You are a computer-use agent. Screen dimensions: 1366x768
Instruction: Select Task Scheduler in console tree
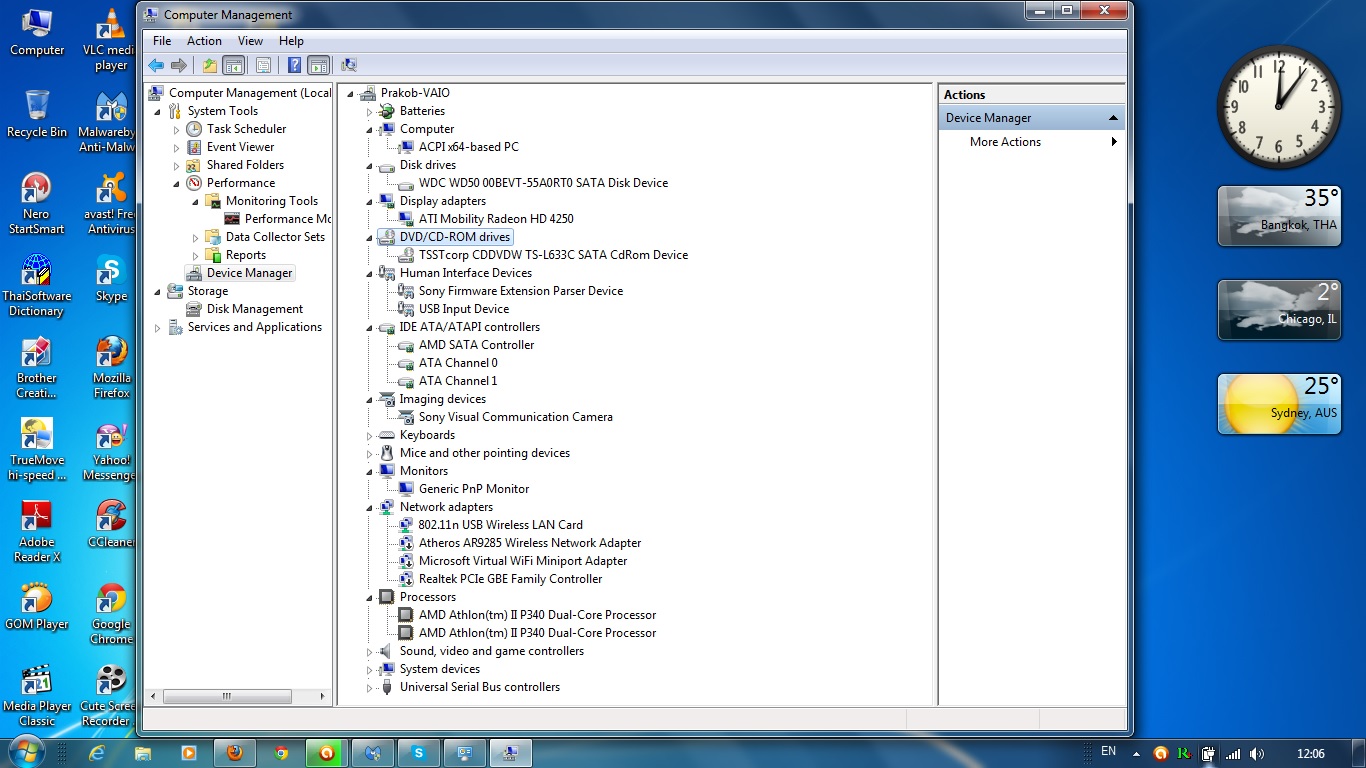[246, 129]
